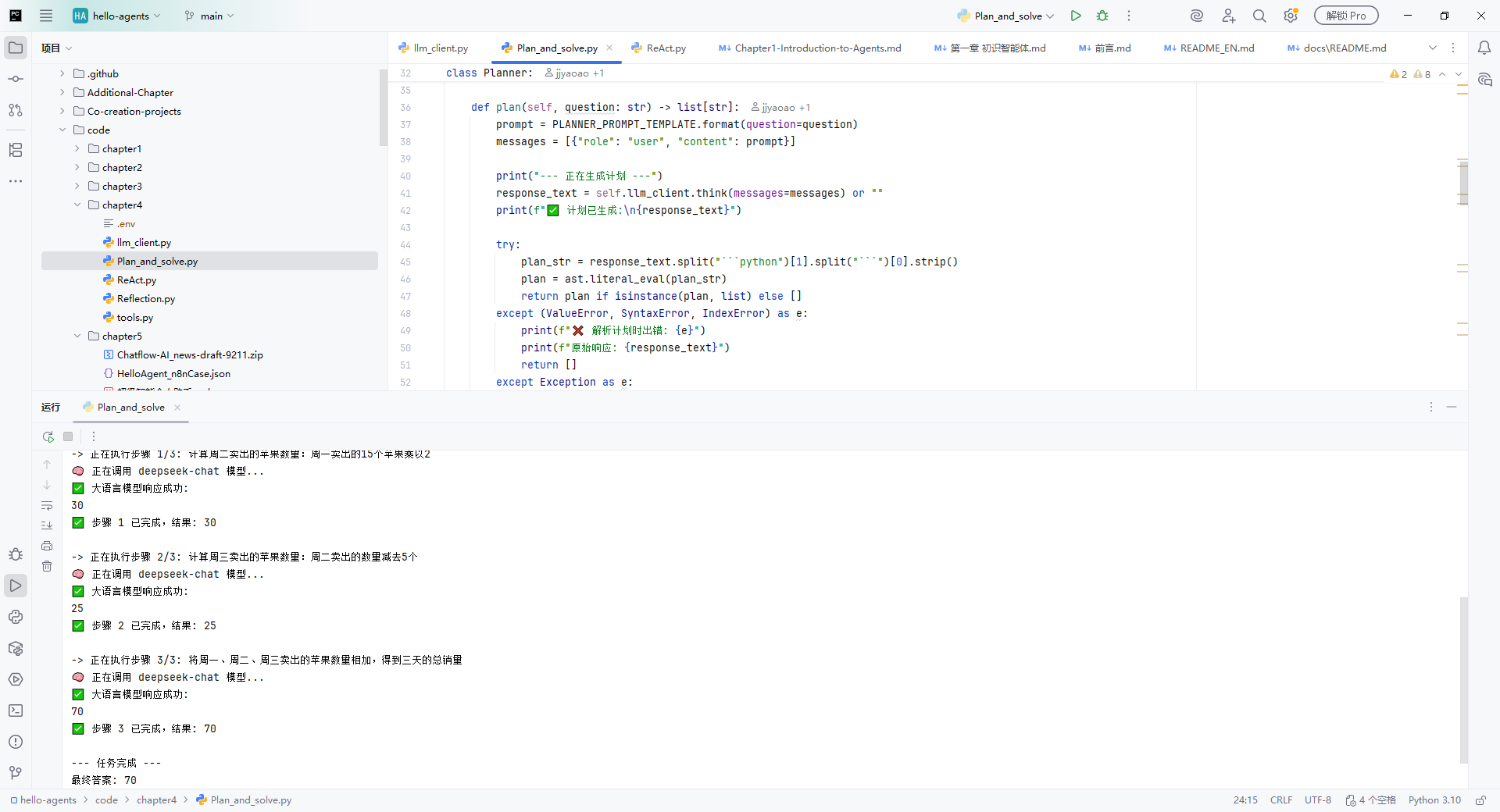Change CRLF line separator
Screen dimensions: 1500x812
click(x=1281, y=800)
